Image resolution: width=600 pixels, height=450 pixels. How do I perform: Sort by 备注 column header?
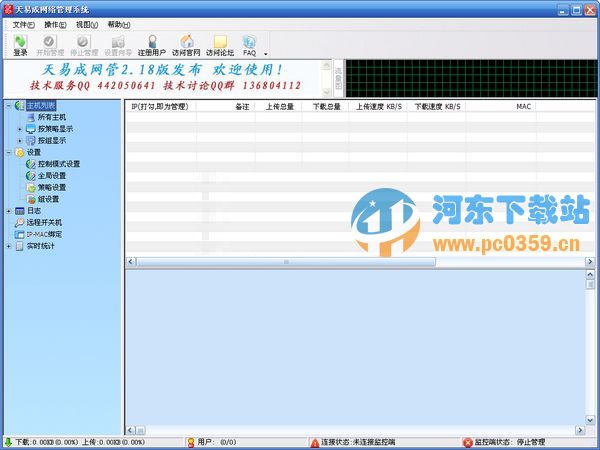[x=226, y=106]
